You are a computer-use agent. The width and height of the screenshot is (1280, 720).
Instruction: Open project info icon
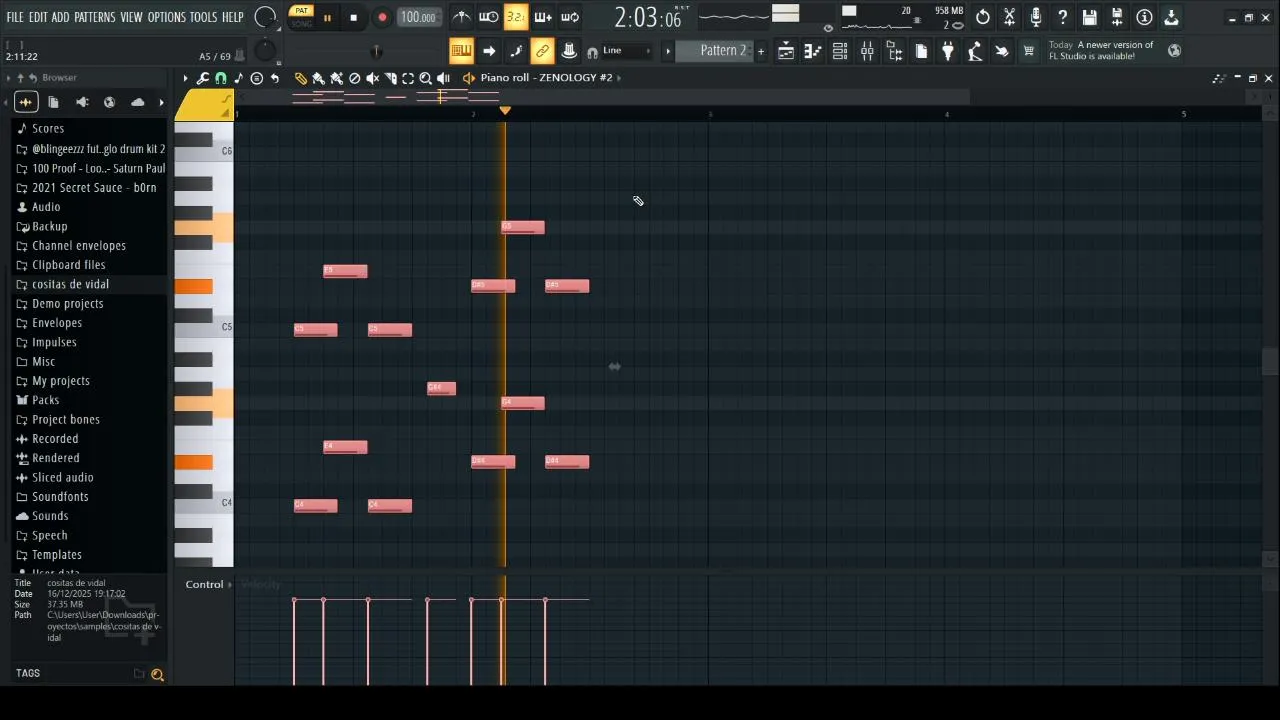point(1144,17)
